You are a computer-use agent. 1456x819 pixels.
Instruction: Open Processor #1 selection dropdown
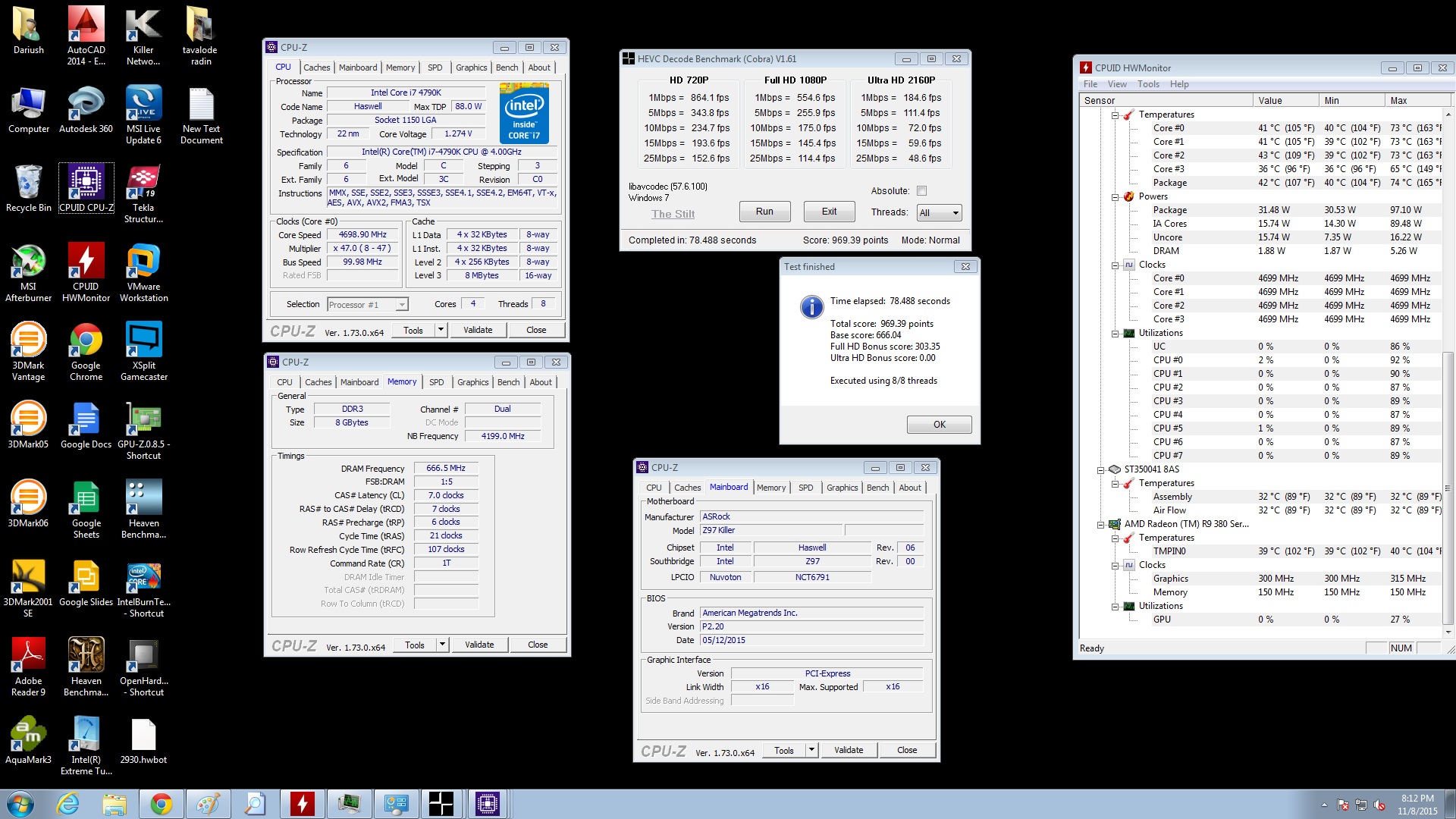[x=368, y=305]
